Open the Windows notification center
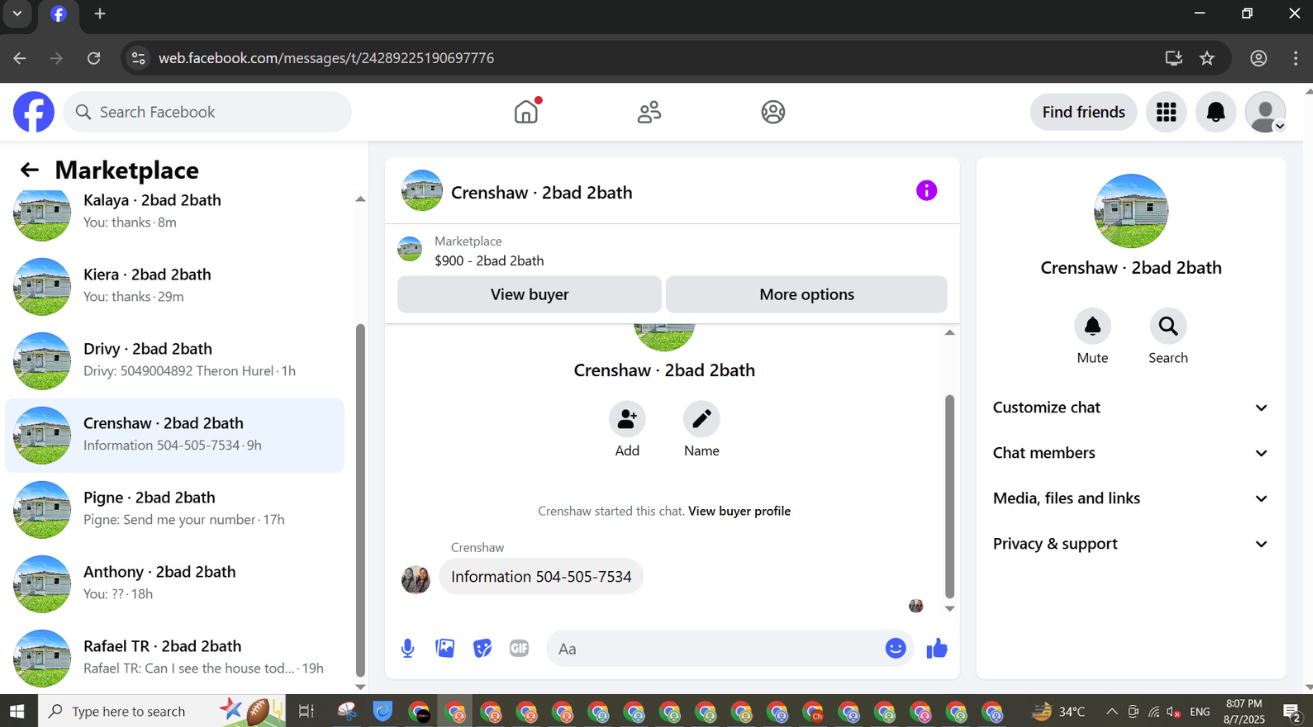1313x727 pixels. click(x=1291, y=712)
